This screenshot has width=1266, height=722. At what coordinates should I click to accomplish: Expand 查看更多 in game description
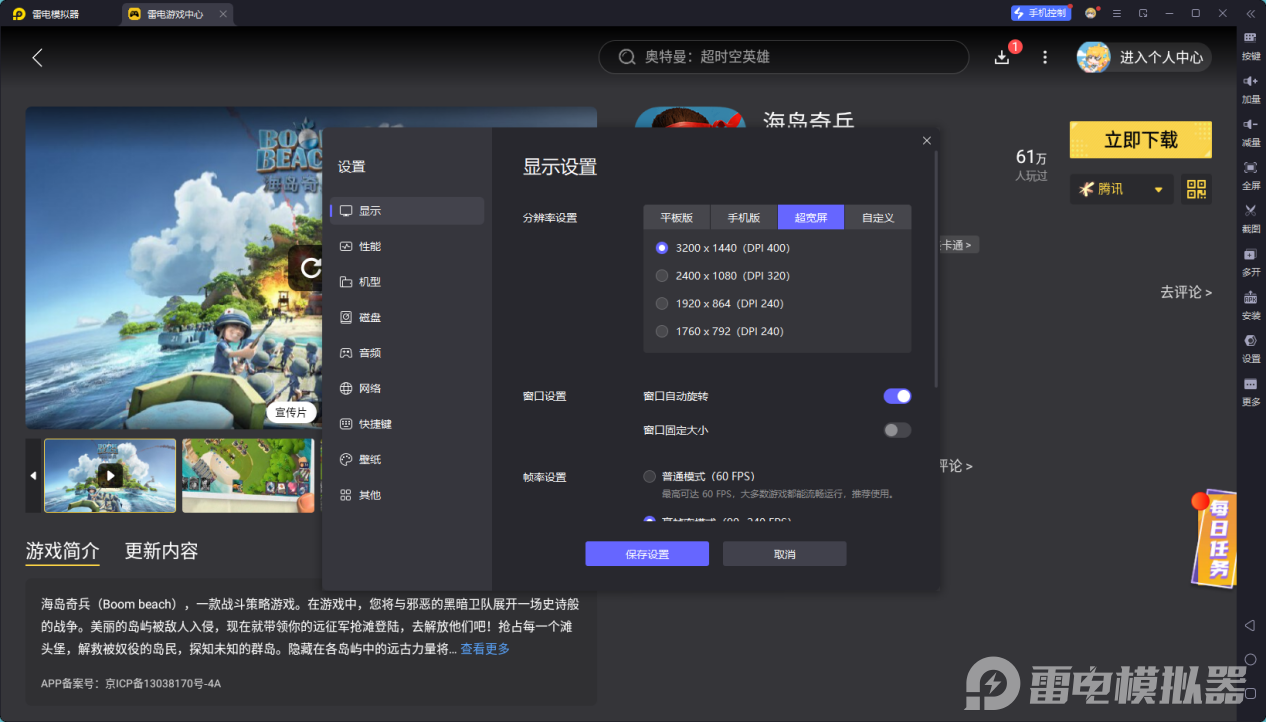(x=485, y=649)
